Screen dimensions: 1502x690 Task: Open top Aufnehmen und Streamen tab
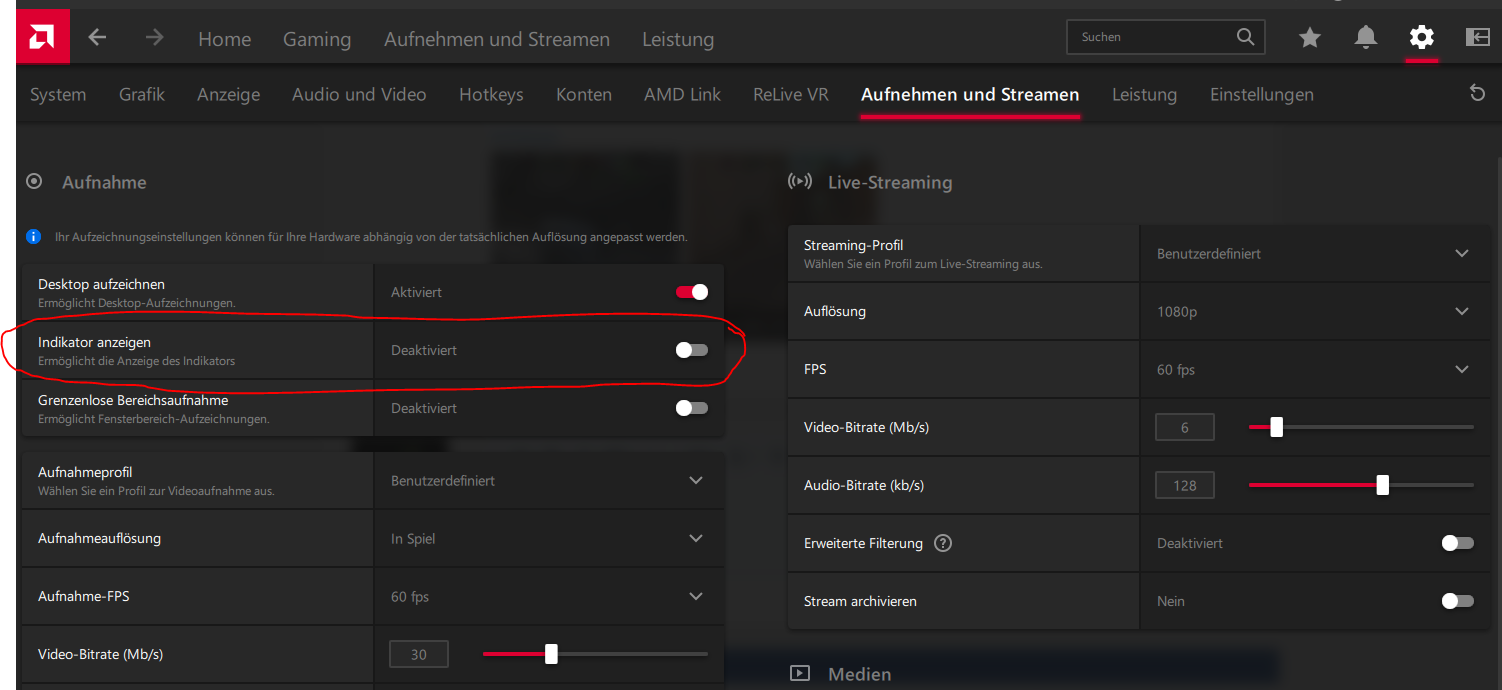click(x=497, y=39)
